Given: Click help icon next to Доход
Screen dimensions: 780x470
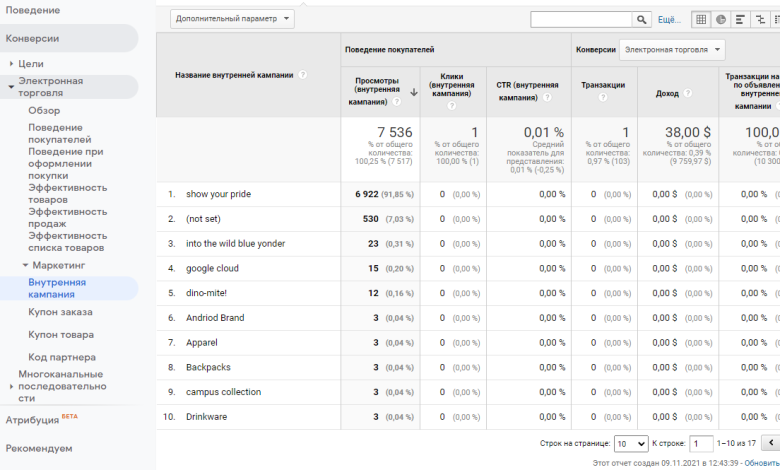Looking at the screenshot, I should [688, 94].
